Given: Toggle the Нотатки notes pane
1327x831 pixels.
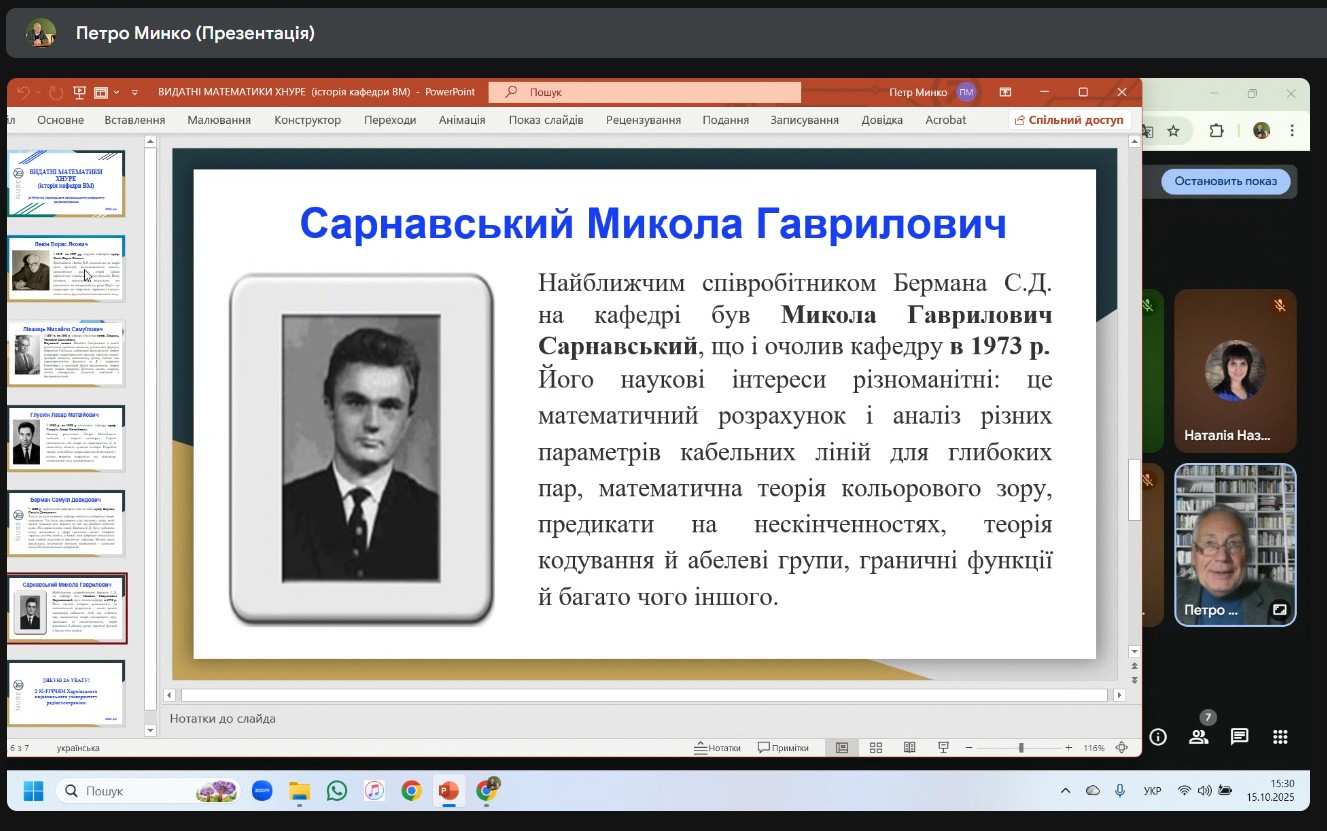Looking at the screenshot, I should click(x=718, y=748).
